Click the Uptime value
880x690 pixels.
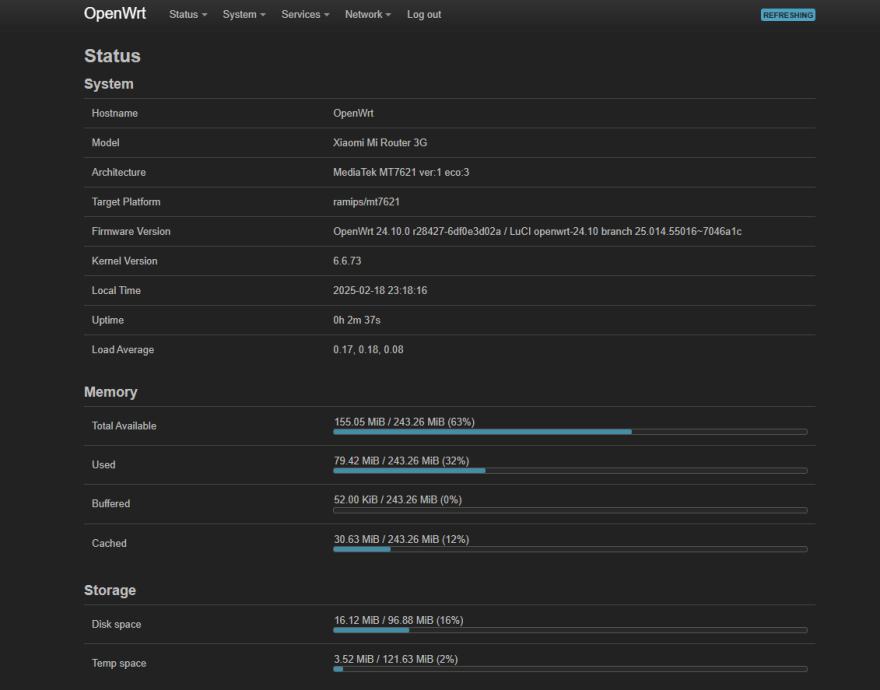[x=356, y=320]
